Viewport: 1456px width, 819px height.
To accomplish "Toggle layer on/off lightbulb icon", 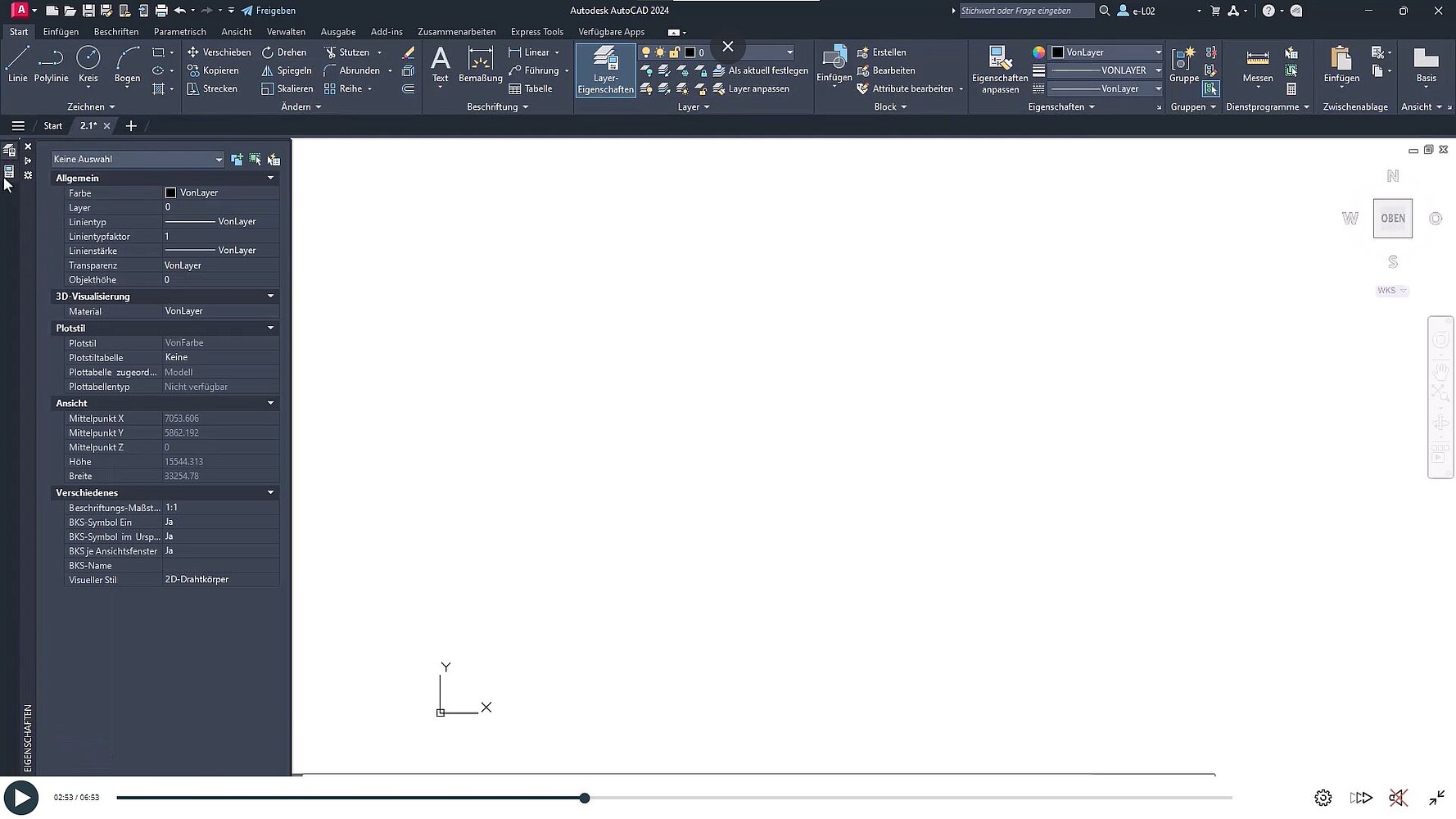I will pos(645,52).
